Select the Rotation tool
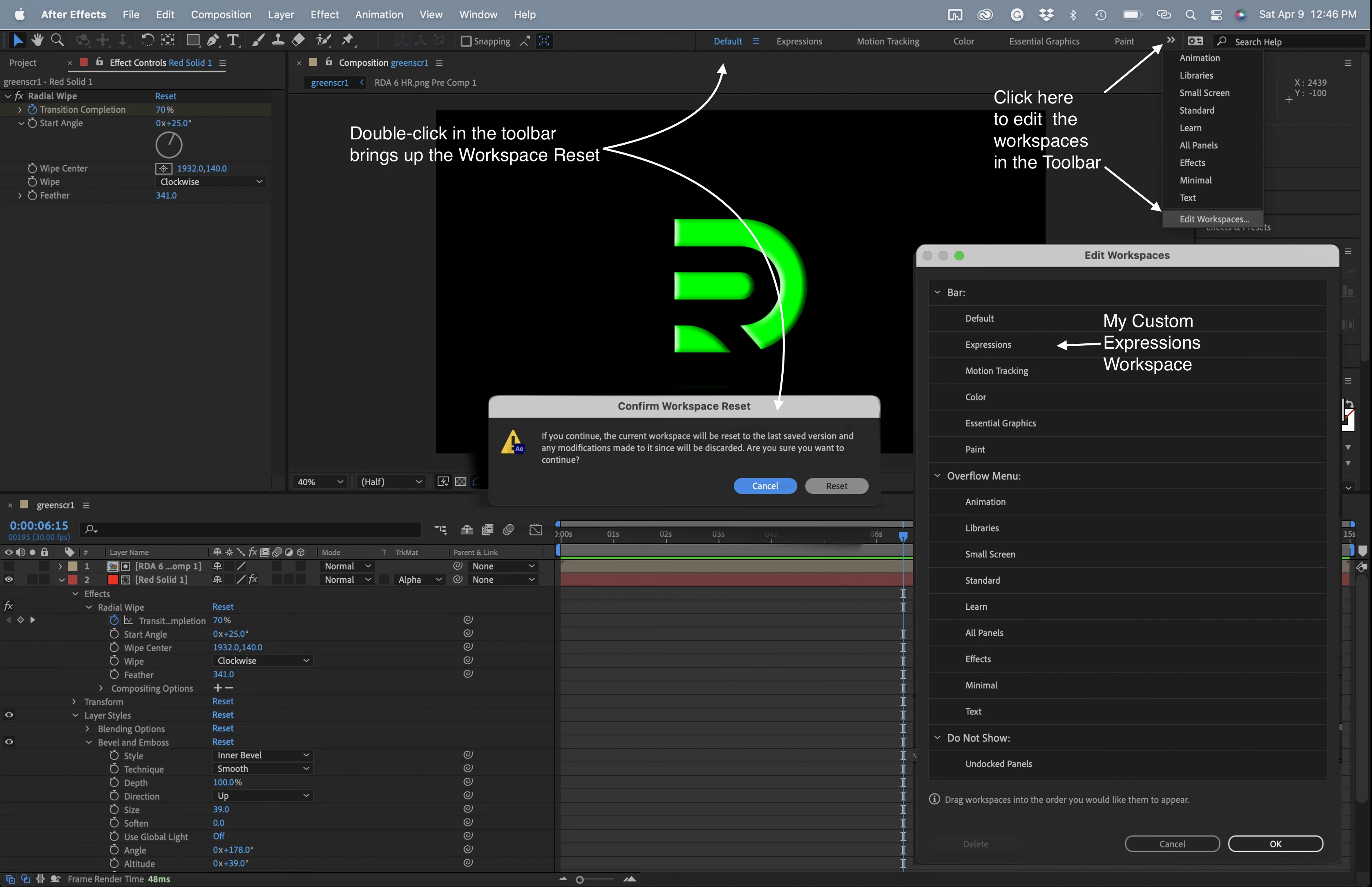This screenshot has width=1372, height=887. pyautogui.click(x=147, y=40)
